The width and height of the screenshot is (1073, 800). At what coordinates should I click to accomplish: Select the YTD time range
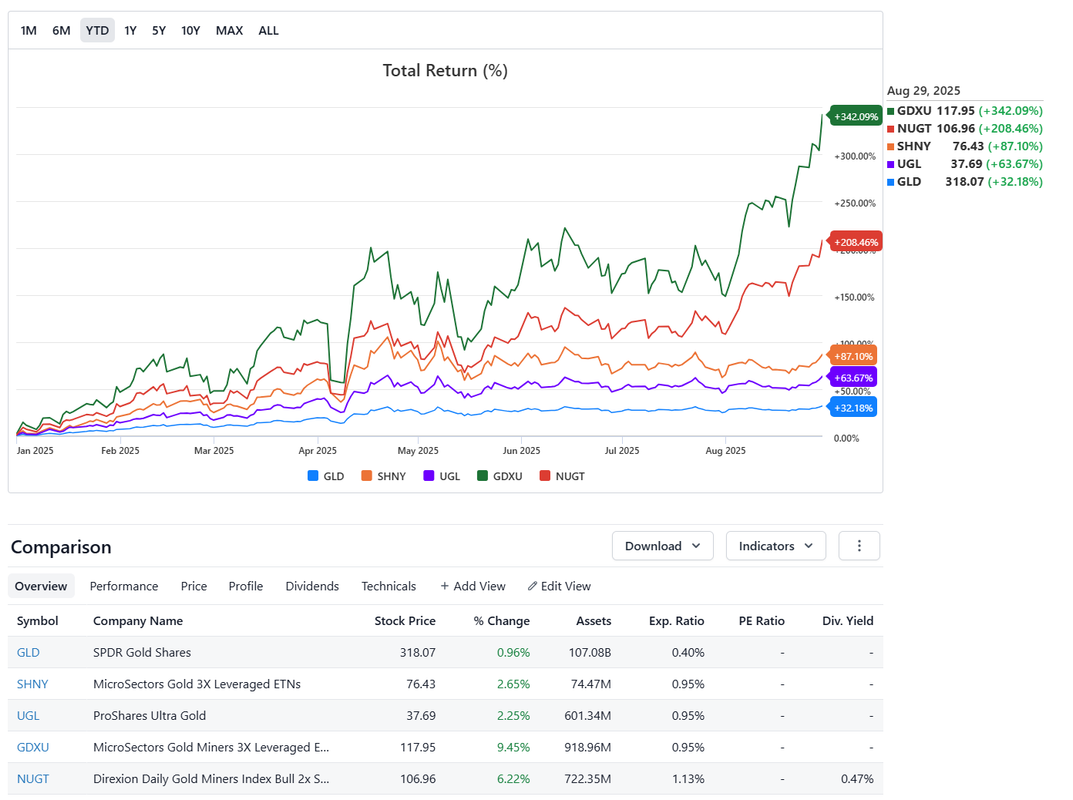(97, 30)
